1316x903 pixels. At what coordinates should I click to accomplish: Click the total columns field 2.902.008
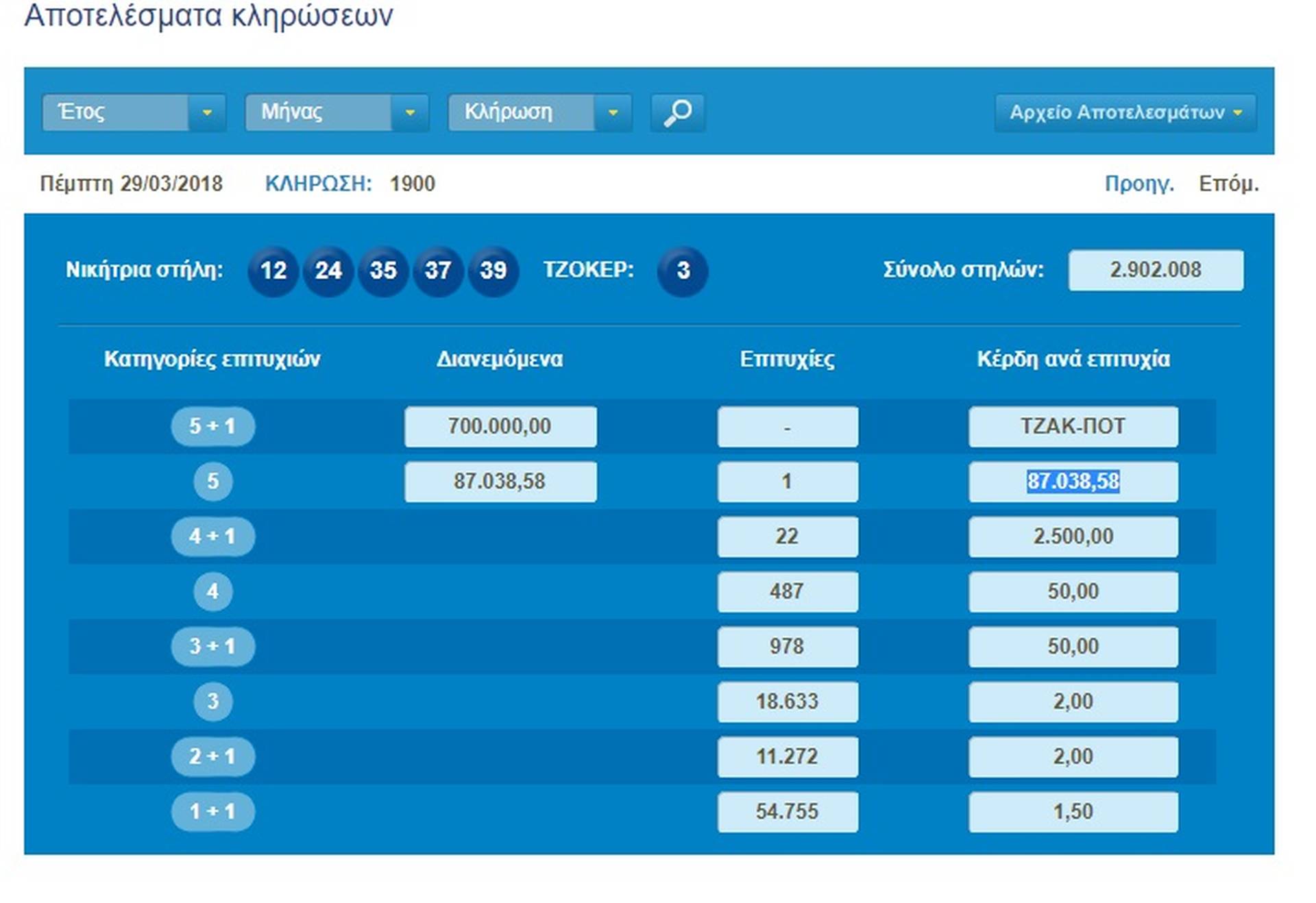coord(1155,270)
